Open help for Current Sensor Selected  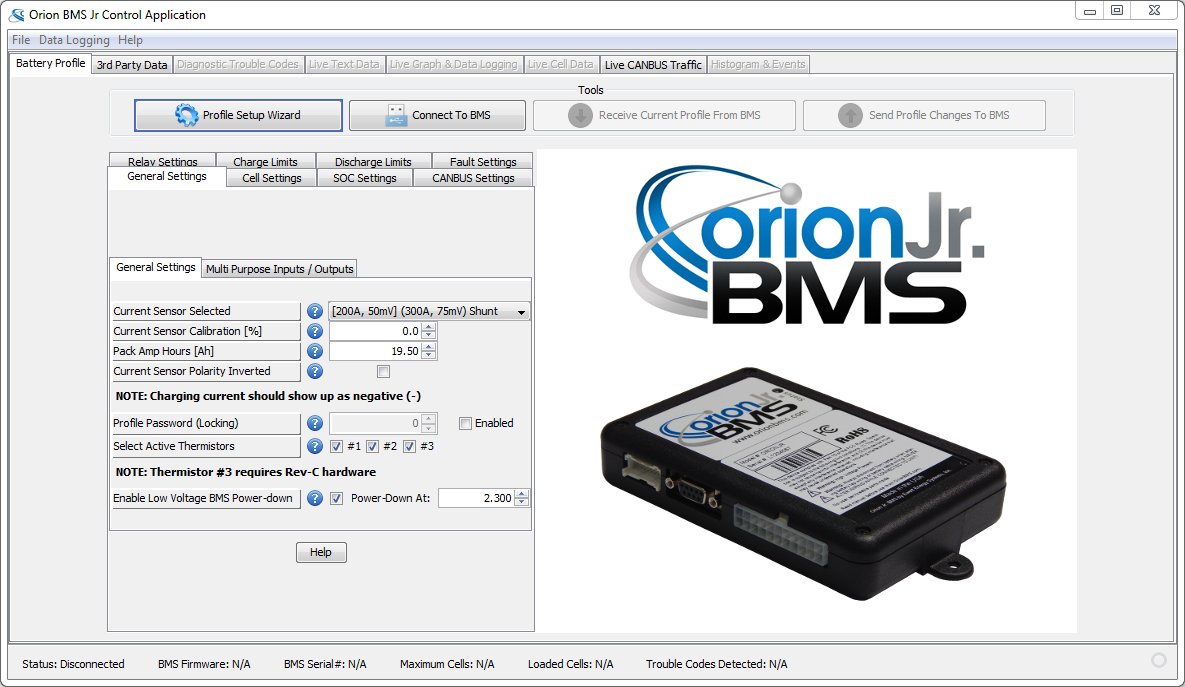(315, 311)
